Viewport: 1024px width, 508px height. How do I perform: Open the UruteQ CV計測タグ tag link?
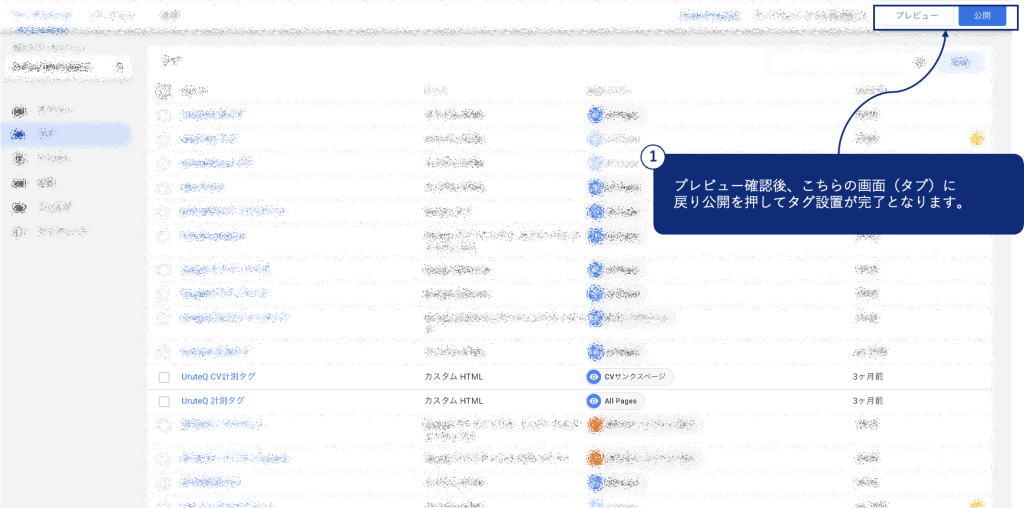click(219, 377)
